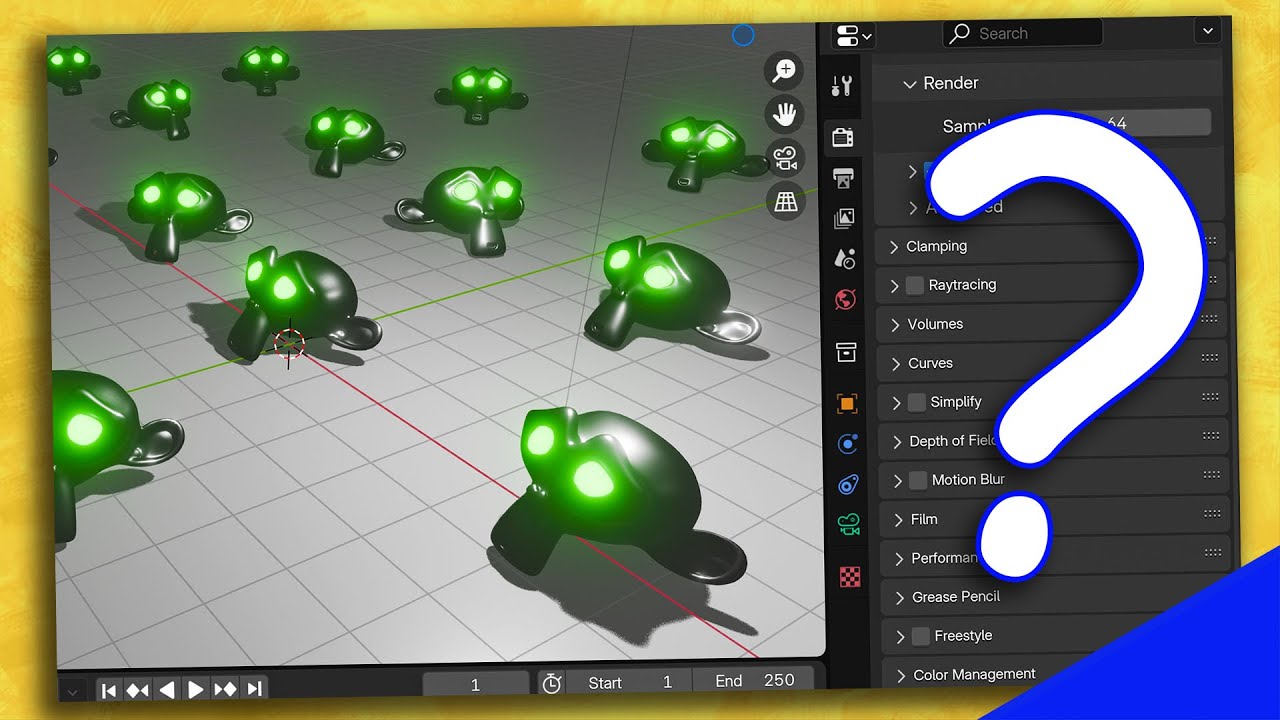
Task: Expand the Grease Pencil panel
Action: pos(900,598)
